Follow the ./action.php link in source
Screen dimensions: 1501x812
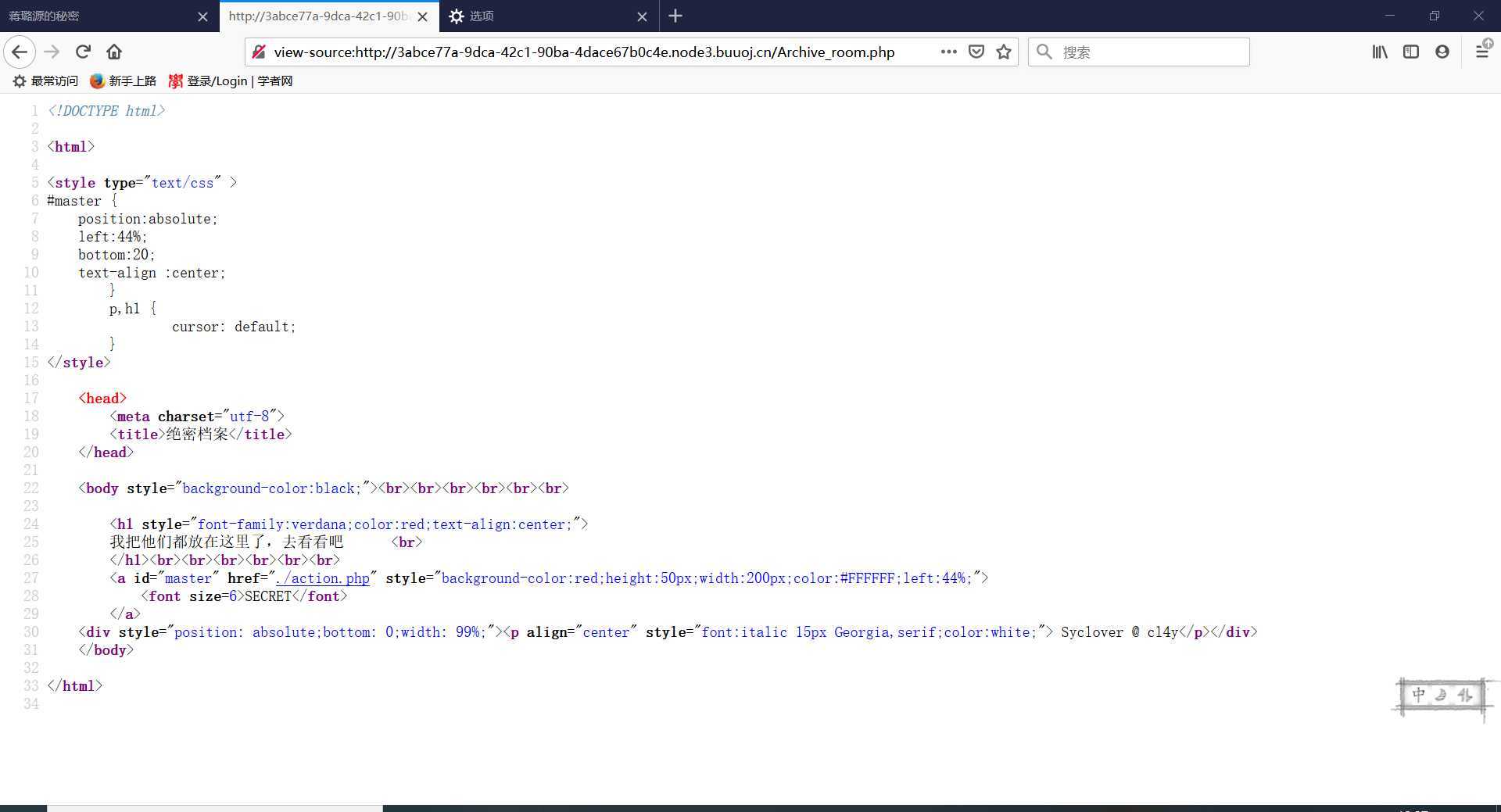click(323, 578)
